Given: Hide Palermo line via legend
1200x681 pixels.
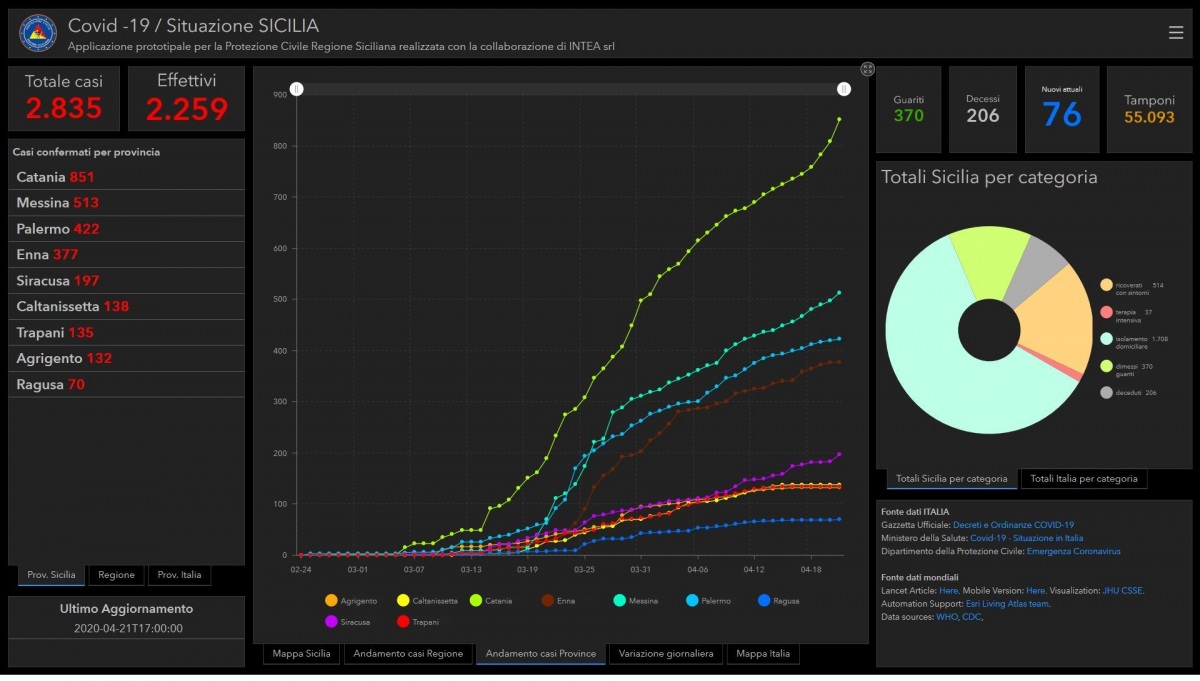Looking at the screenshot, I should coord(694,601).
